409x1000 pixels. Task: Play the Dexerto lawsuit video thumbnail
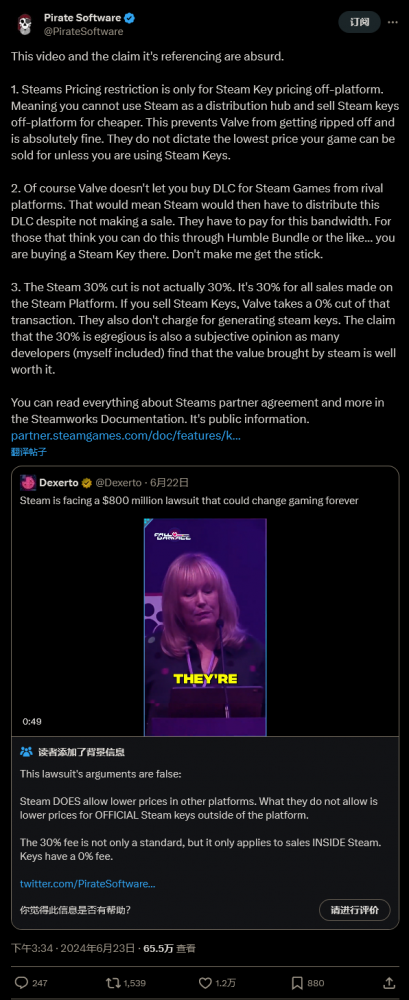coord(205,627)
